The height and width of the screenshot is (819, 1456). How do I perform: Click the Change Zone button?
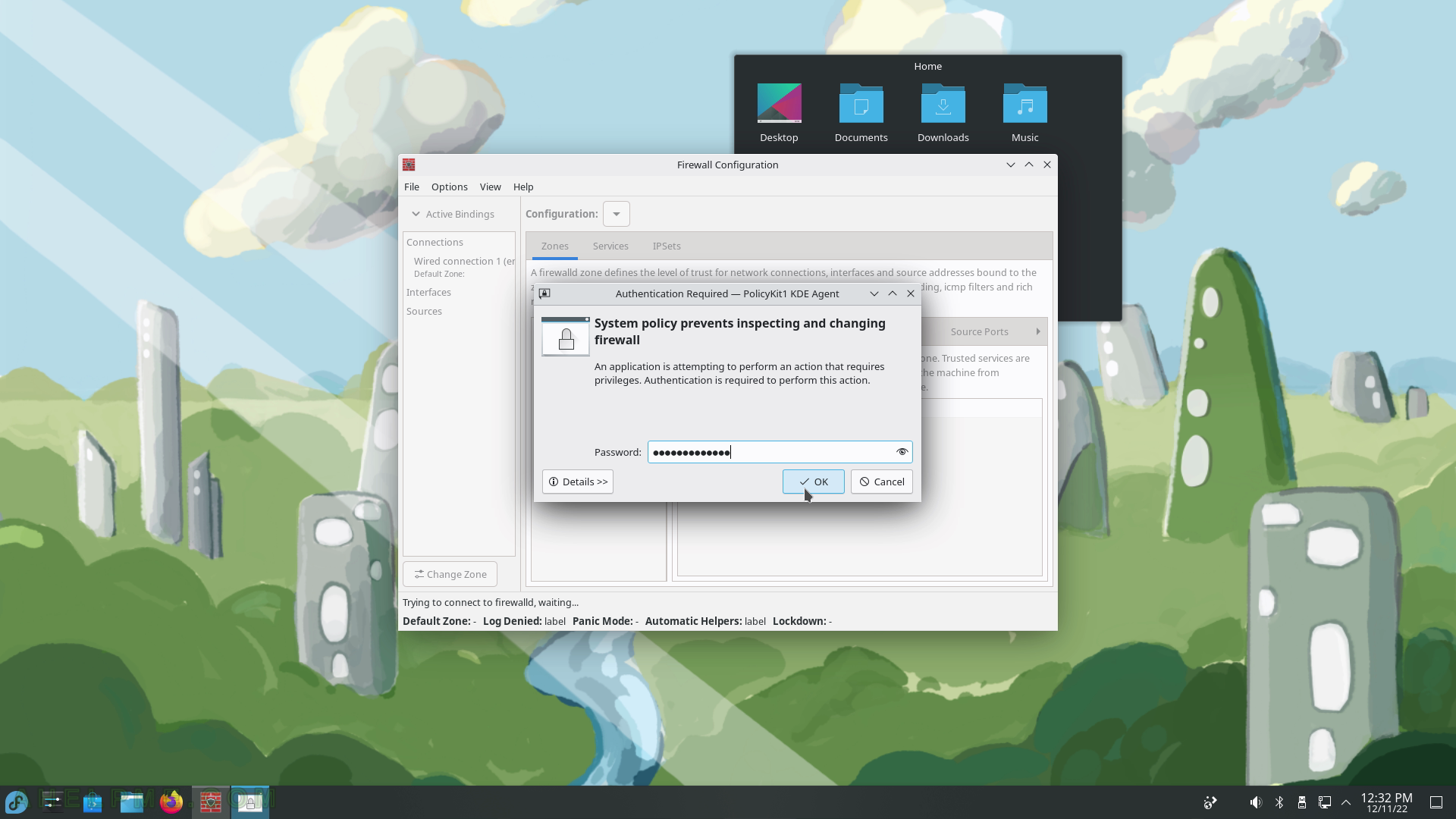450,574
